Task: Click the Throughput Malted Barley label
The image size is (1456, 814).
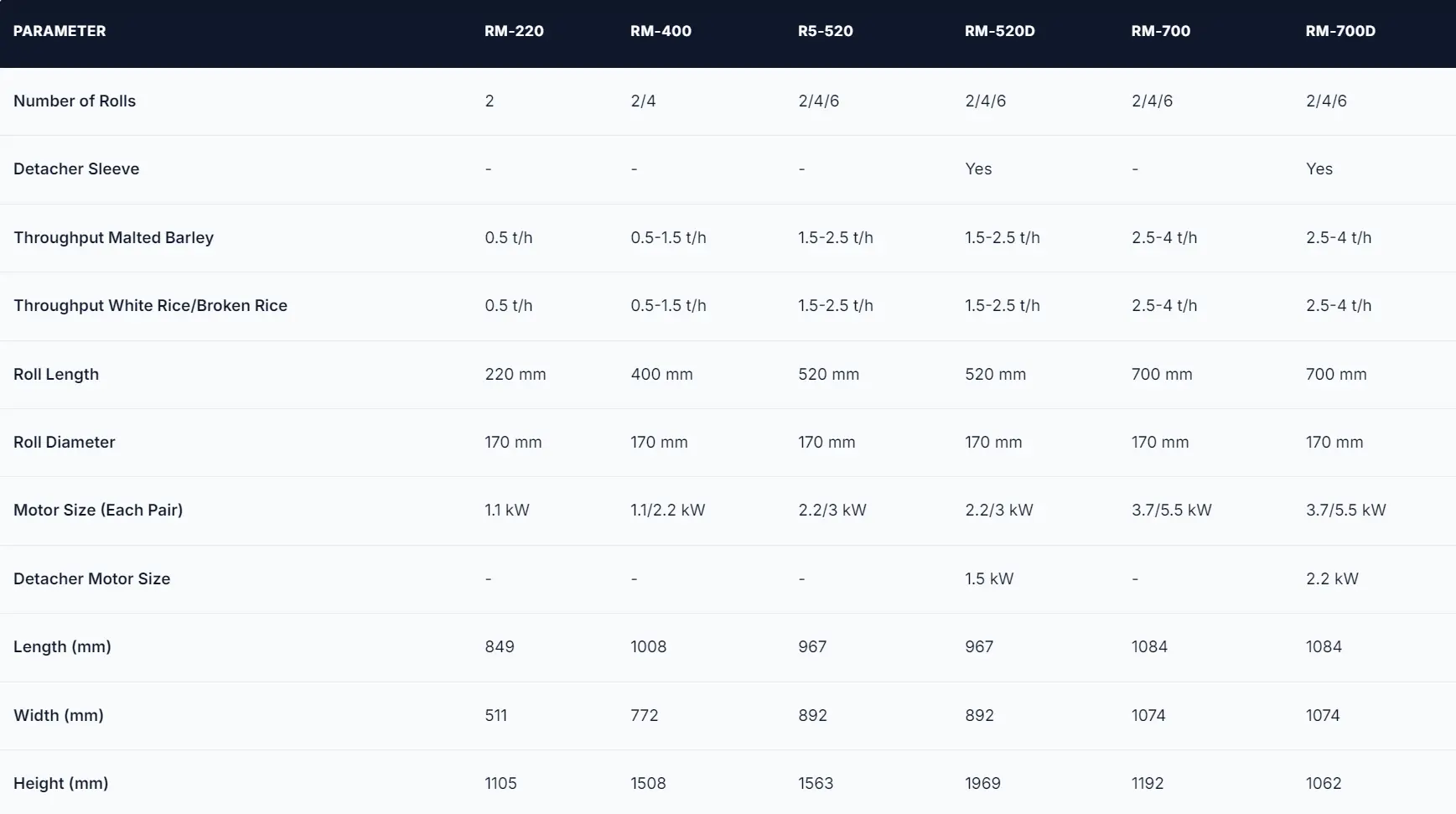Action: click(x=113, y=237)
